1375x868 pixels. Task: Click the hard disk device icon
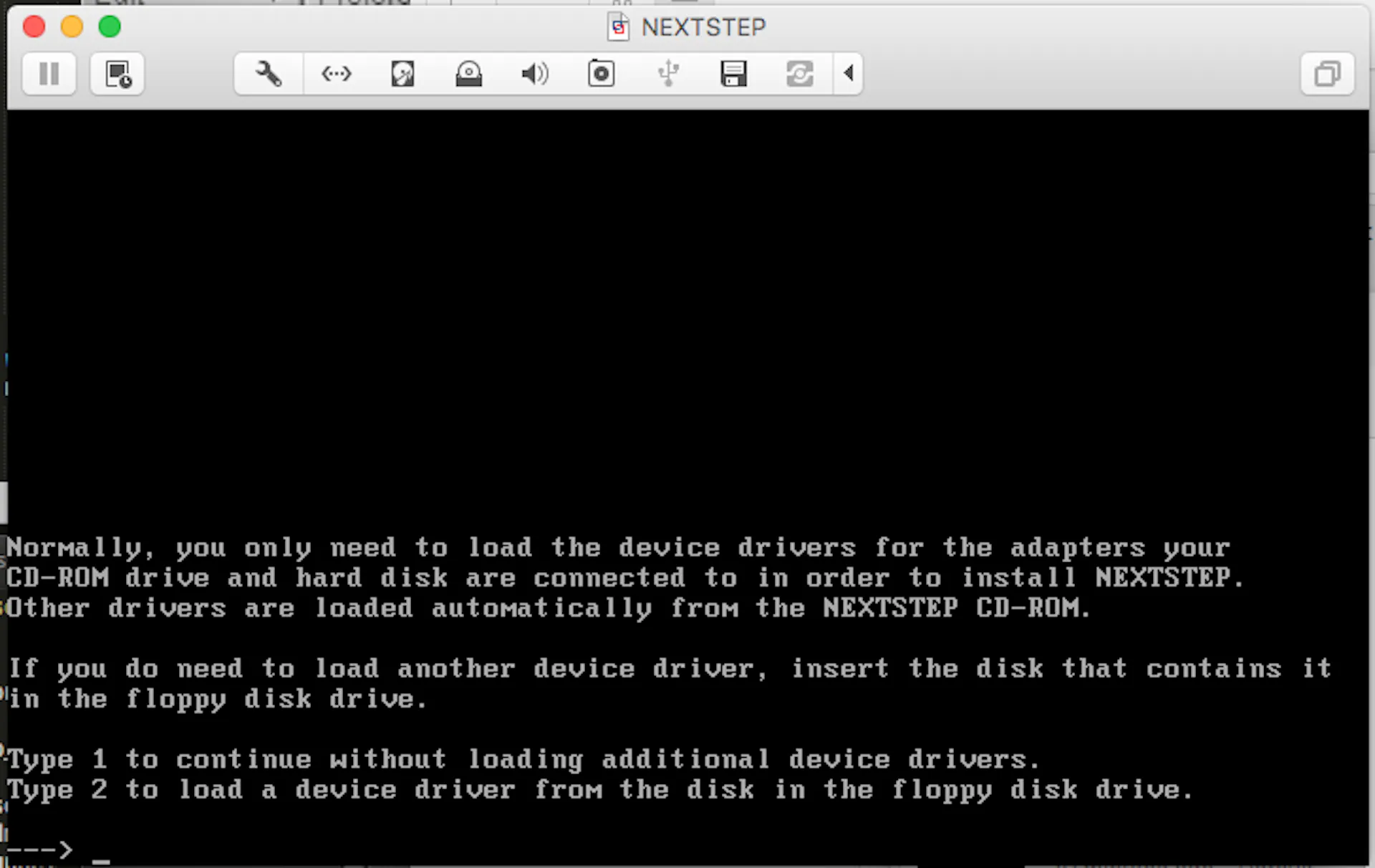coord(402,73)
